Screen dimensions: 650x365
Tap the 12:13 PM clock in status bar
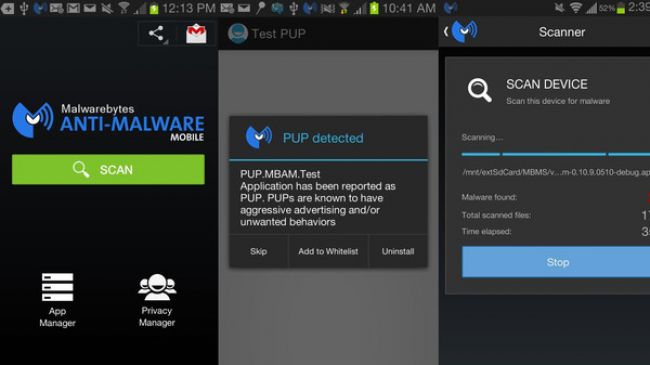pyautogui.click(x=189, y=8)
